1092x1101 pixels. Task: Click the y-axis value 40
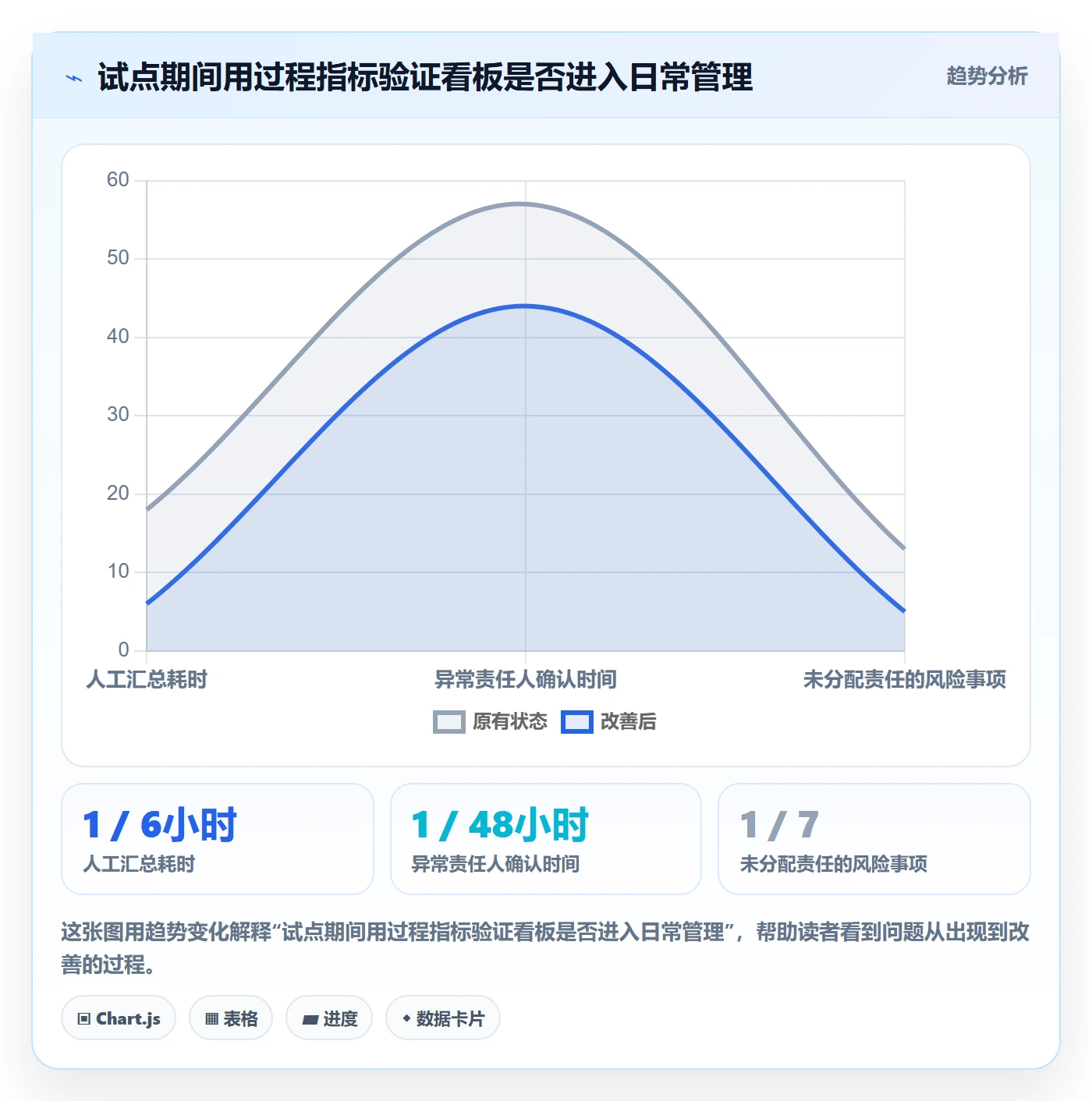point(118,336)
